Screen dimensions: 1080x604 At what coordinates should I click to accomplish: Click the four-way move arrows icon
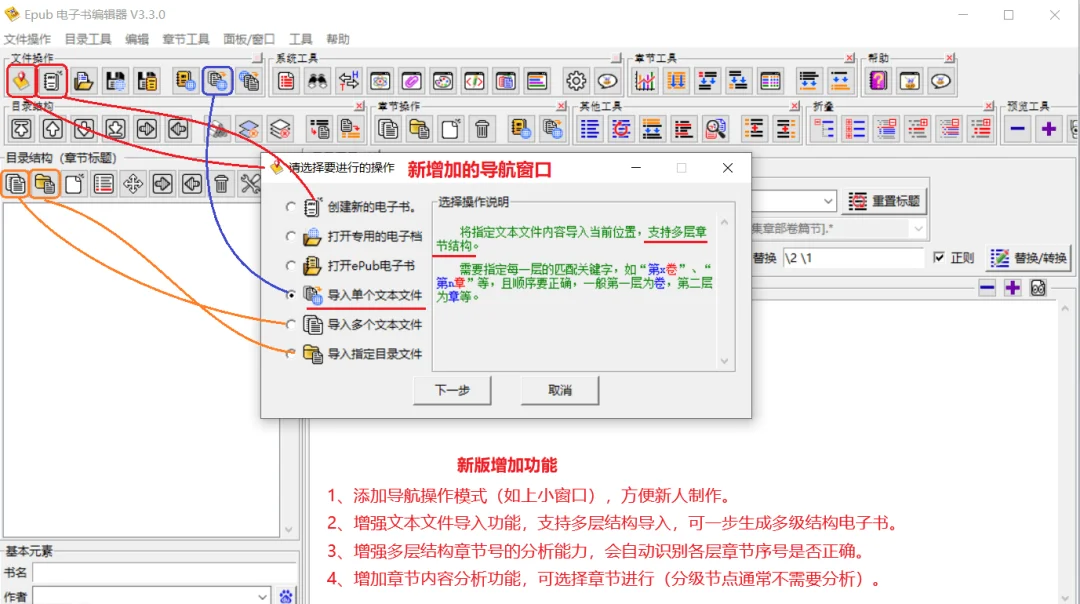click(x=133, y=184)
